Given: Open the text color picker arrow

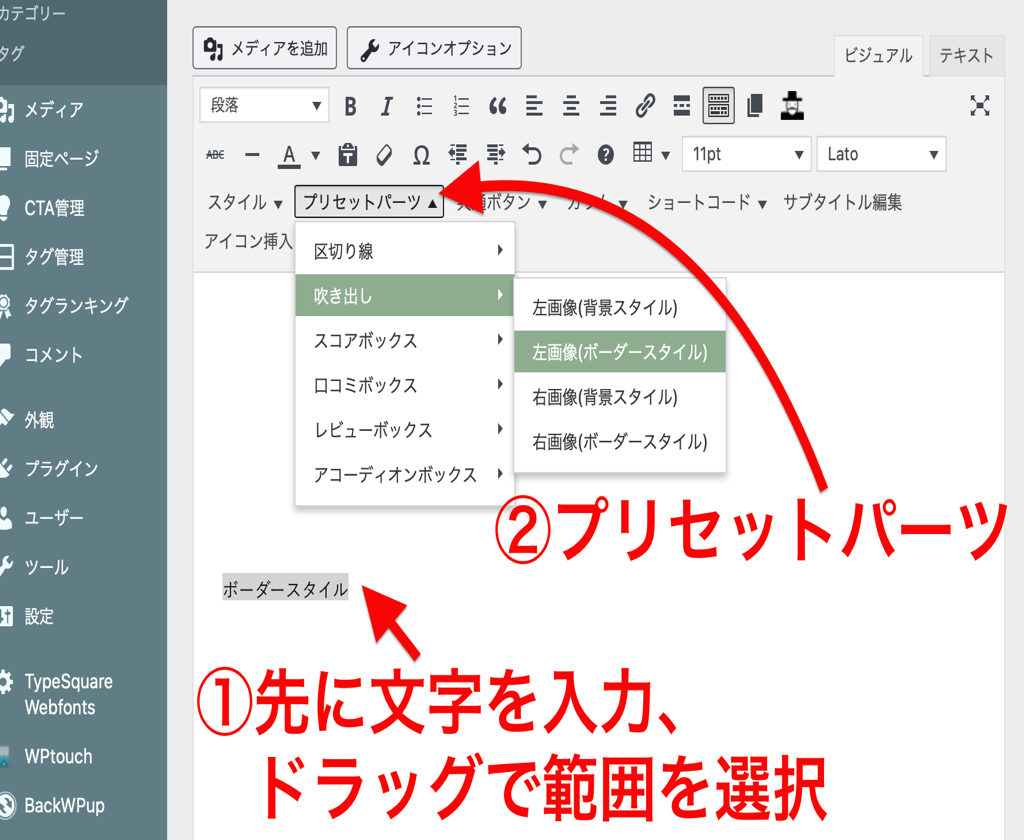Looking at the screenshot, I should [x=316, y=155].
